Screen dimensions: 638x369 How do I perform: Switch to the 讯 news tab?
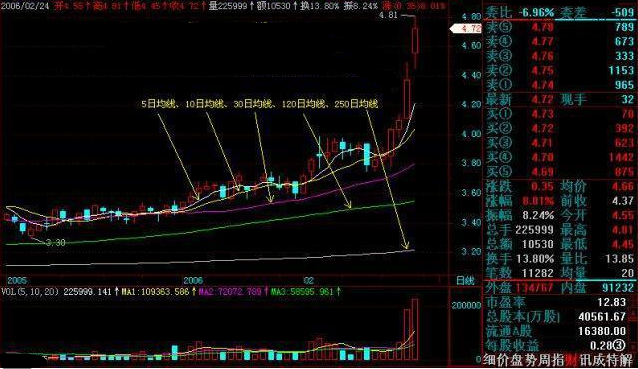tap(586, 360)
